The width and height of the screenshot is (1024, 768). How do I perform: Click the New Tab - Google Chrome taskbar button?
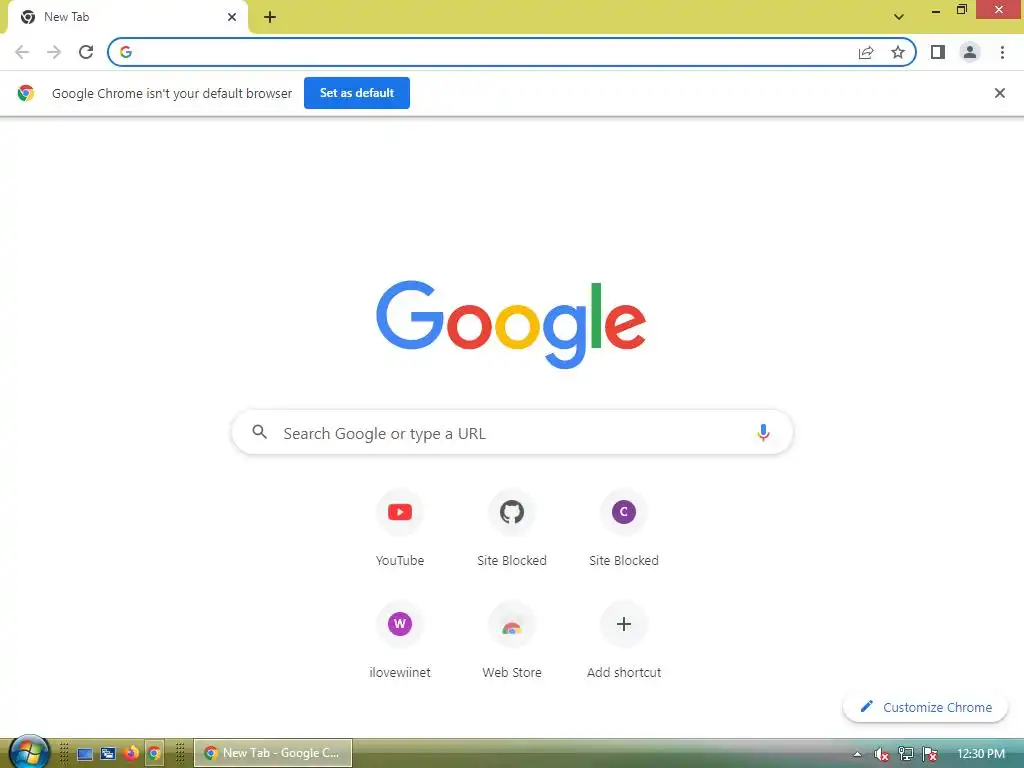[273, 753]
